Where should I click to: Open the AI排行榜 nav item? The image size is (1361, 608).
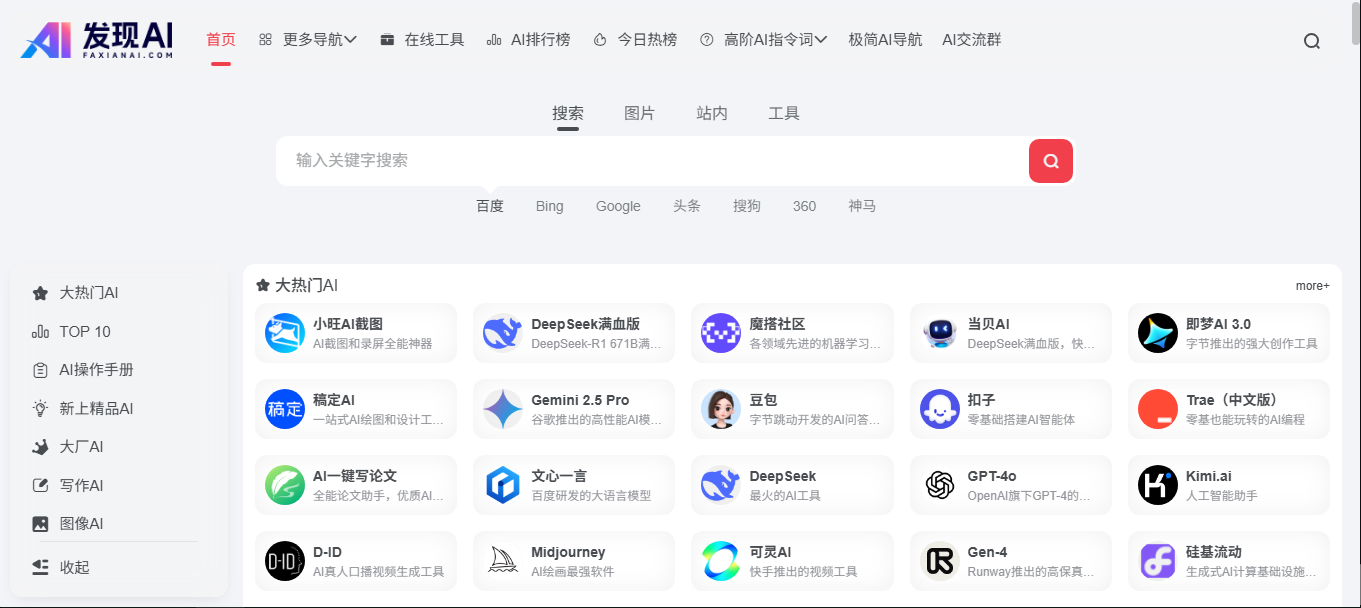click(528, 40)
